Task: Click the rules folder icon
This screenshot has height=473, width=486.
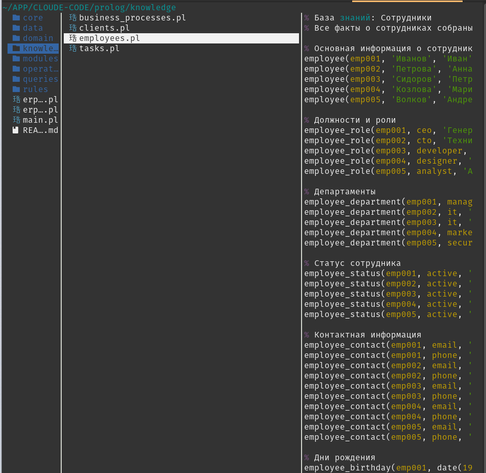Action: (16, 89)
